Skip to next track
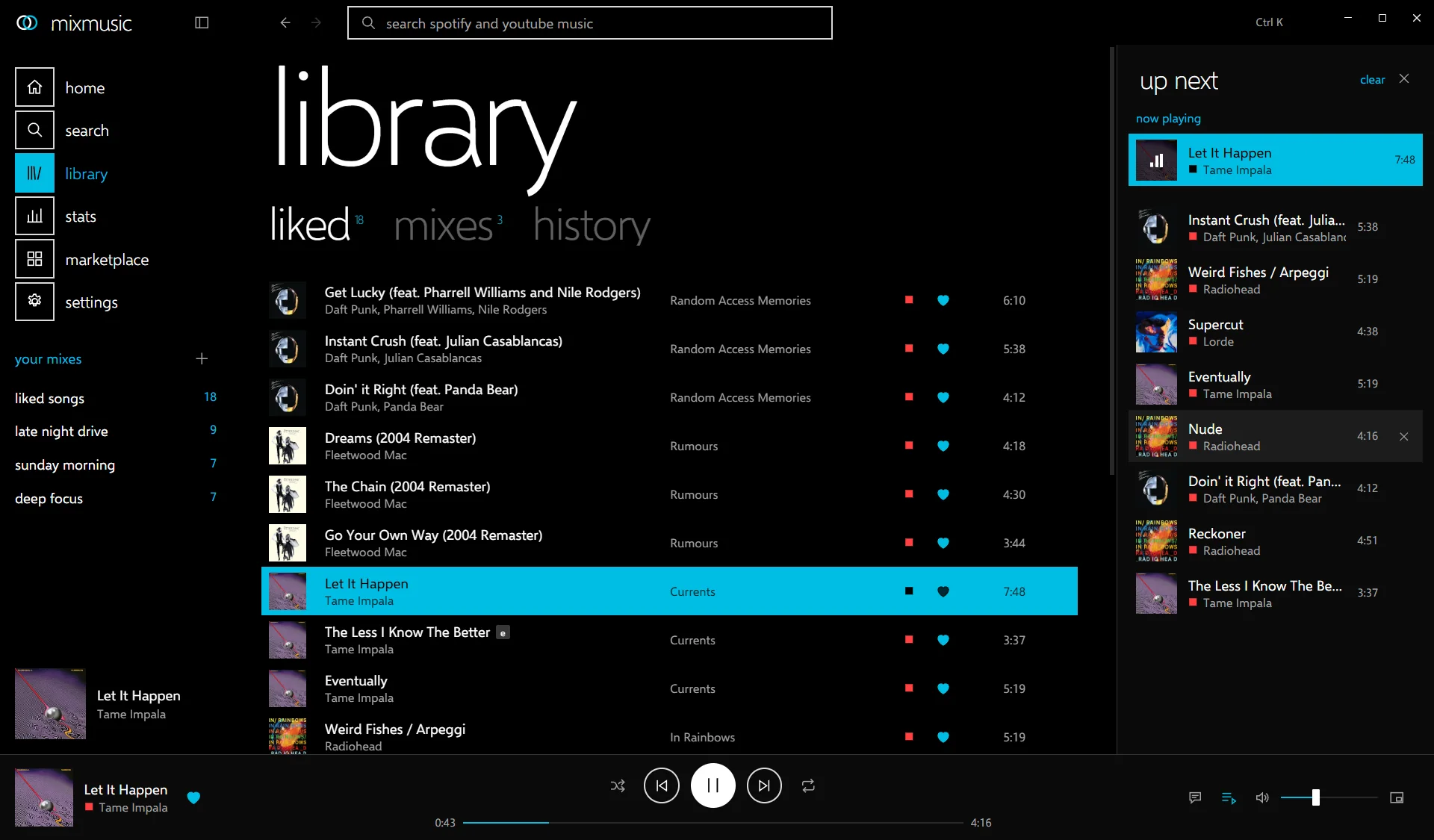Viewport: 1434px width, 840px height. [764, 785]
